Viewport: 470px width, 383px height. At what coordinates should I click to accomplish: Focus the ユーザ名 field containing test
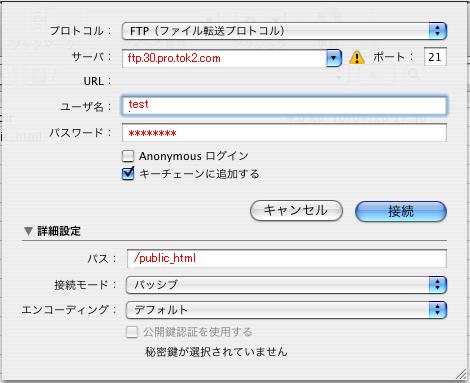[x=284, y=106]
